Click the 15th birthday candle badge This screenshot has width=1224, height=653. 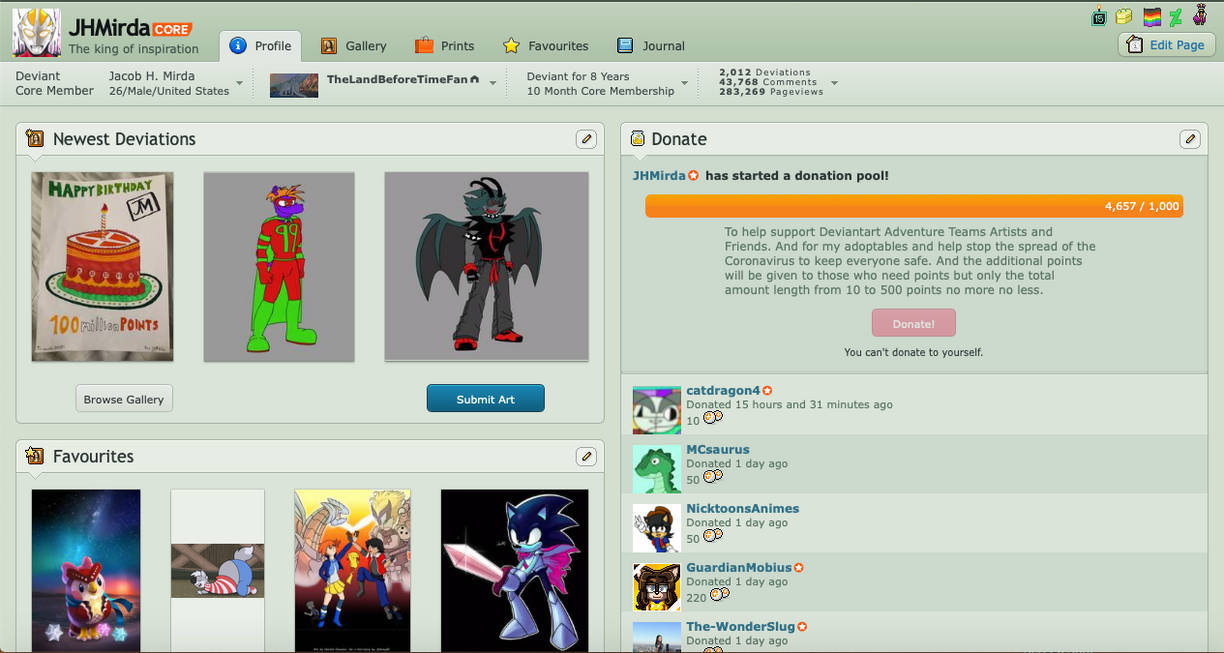[1099, 16]
